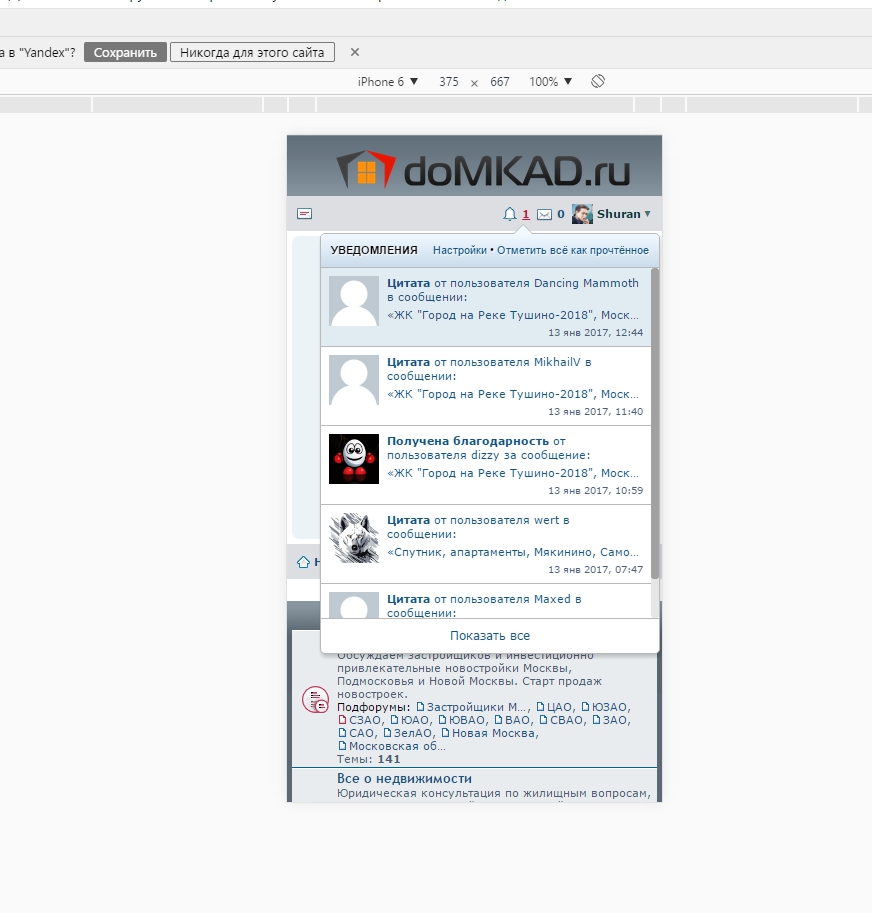This screenshot has width=872, height=913.
Task: Click dizzy's smiley avatar in notifications
Action: tap(354, 459)
